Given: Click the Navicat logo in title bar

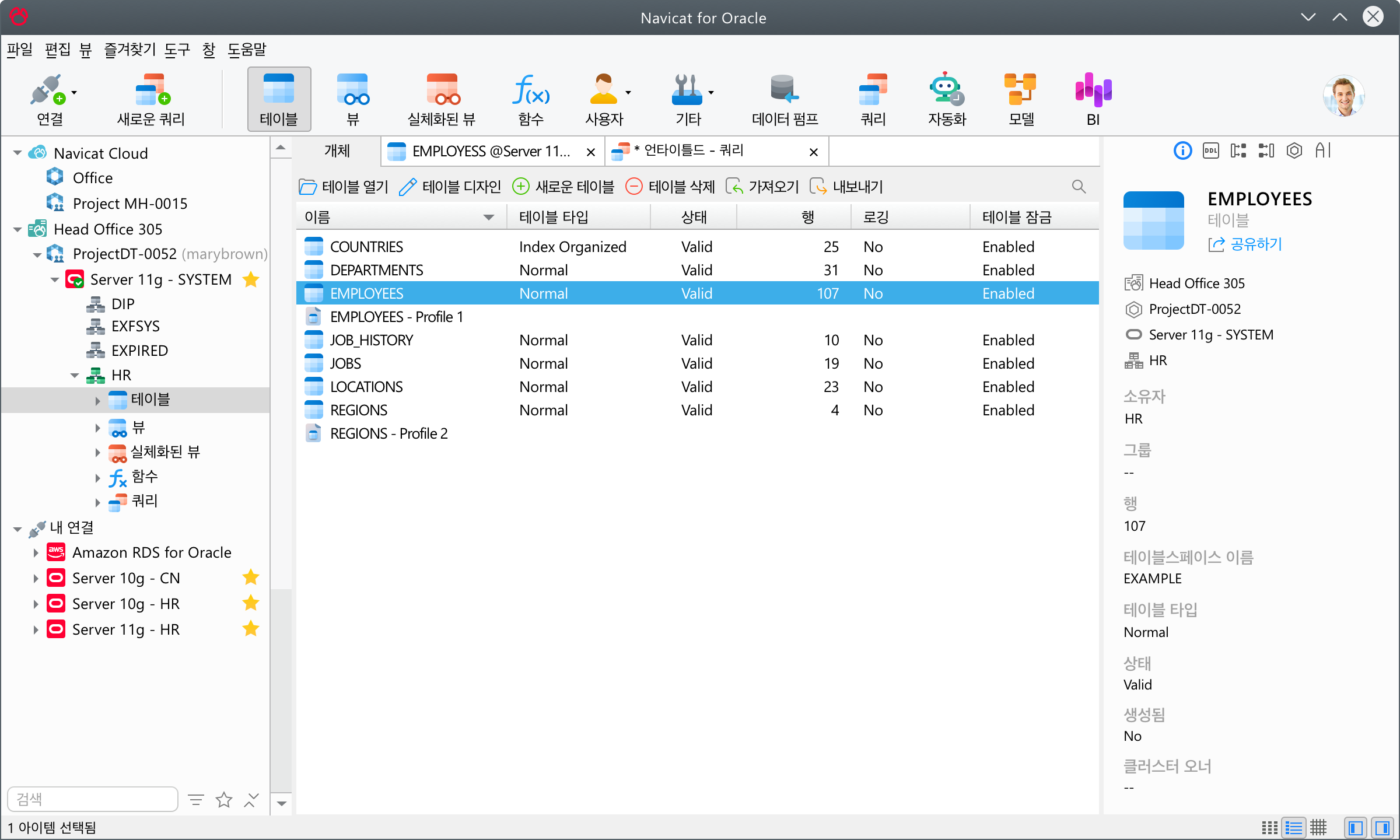Looking at the screenshot, I should pyautogui.click(x=19, y=16).
